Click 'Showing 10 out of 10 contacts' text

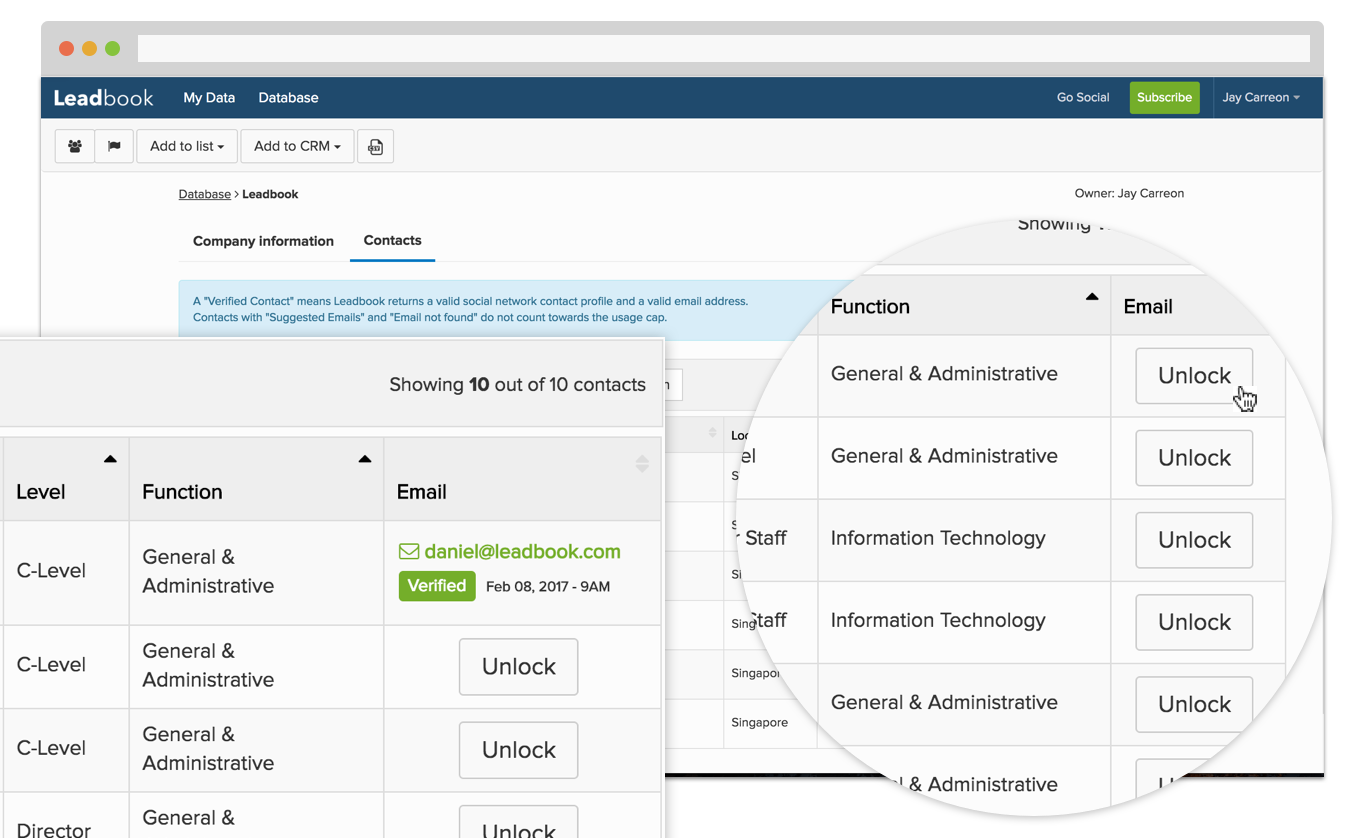(x=517, y=385)
